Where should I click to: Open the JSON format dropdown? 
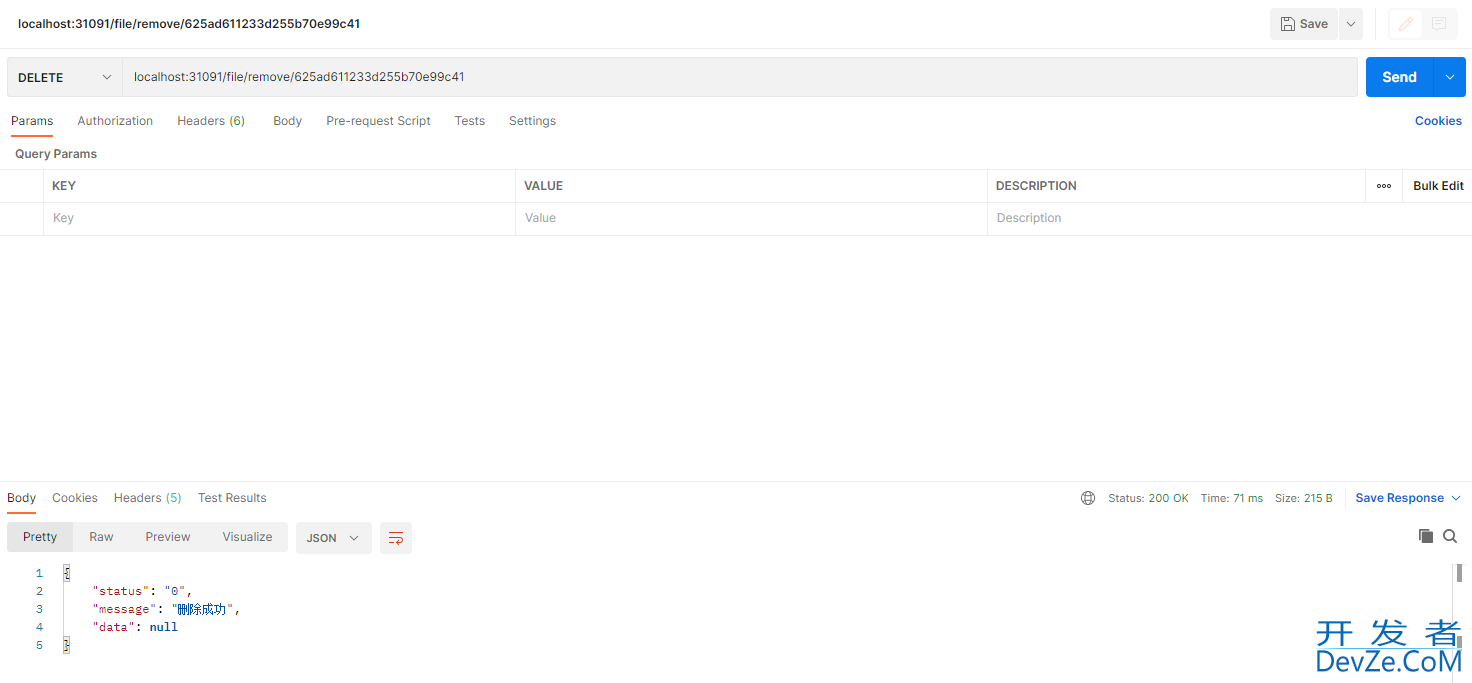tap(334, 538)
